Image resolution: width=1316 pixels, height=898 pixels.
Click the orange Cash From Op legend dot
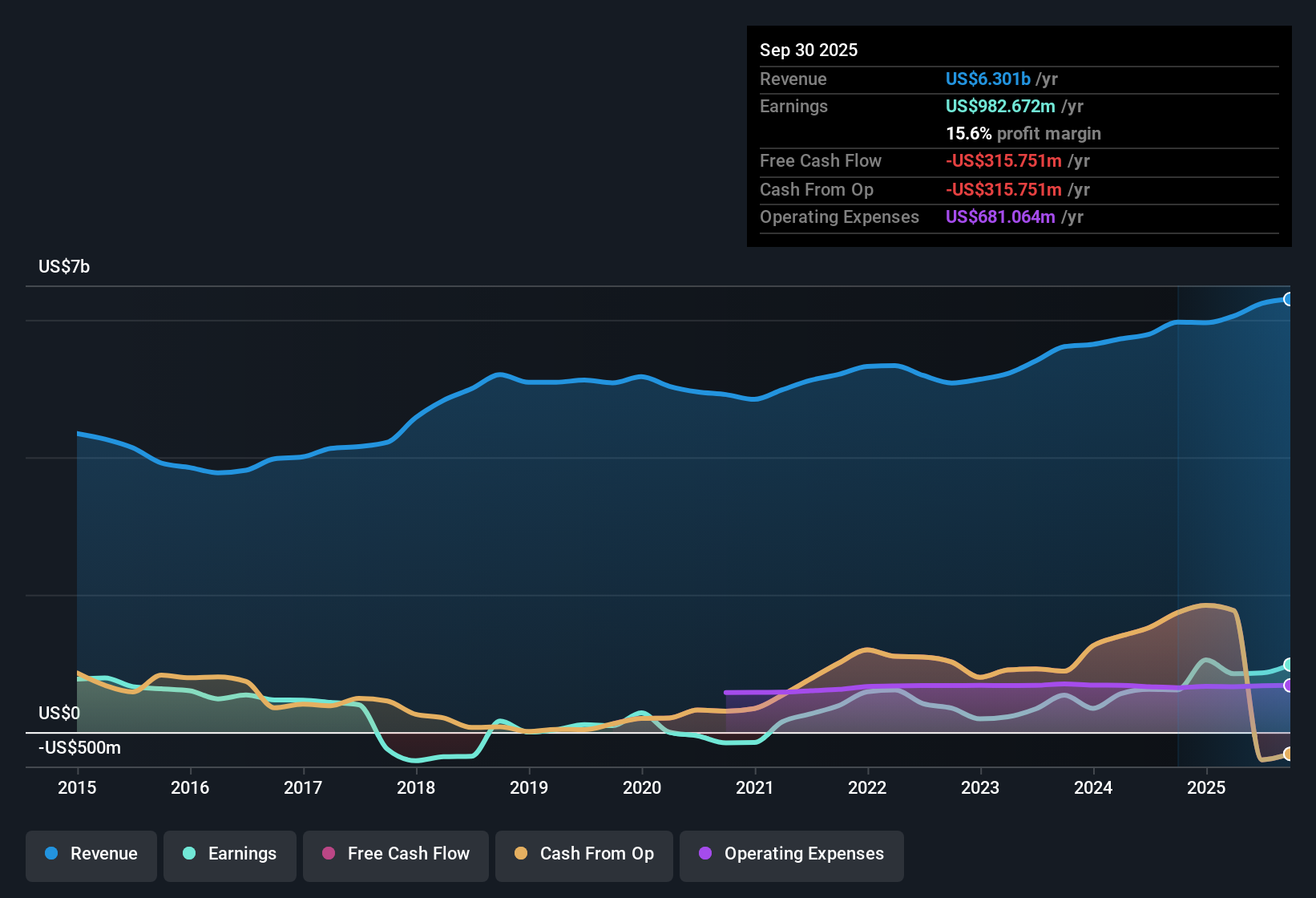pos(520,854)
